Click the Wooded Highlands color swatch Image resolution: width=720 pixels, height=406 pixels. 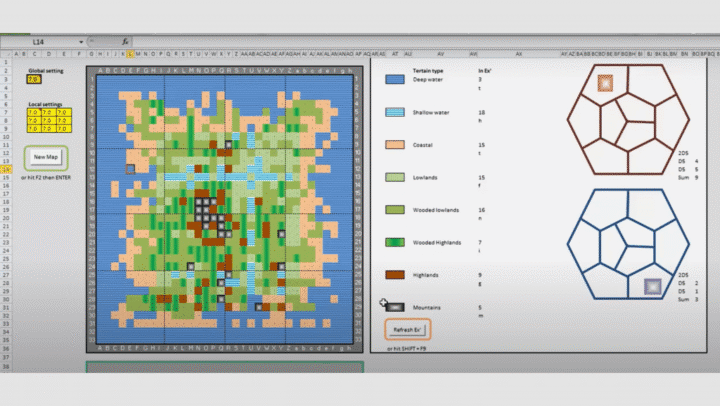(395, 242)
